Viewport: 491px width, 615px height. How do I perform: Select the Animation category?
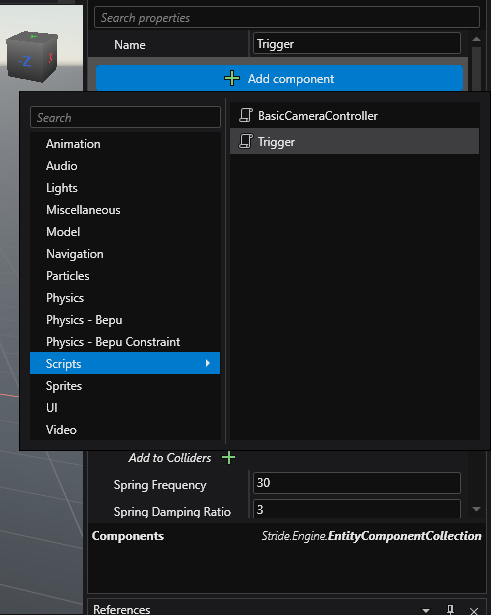(x=125, y=144)
